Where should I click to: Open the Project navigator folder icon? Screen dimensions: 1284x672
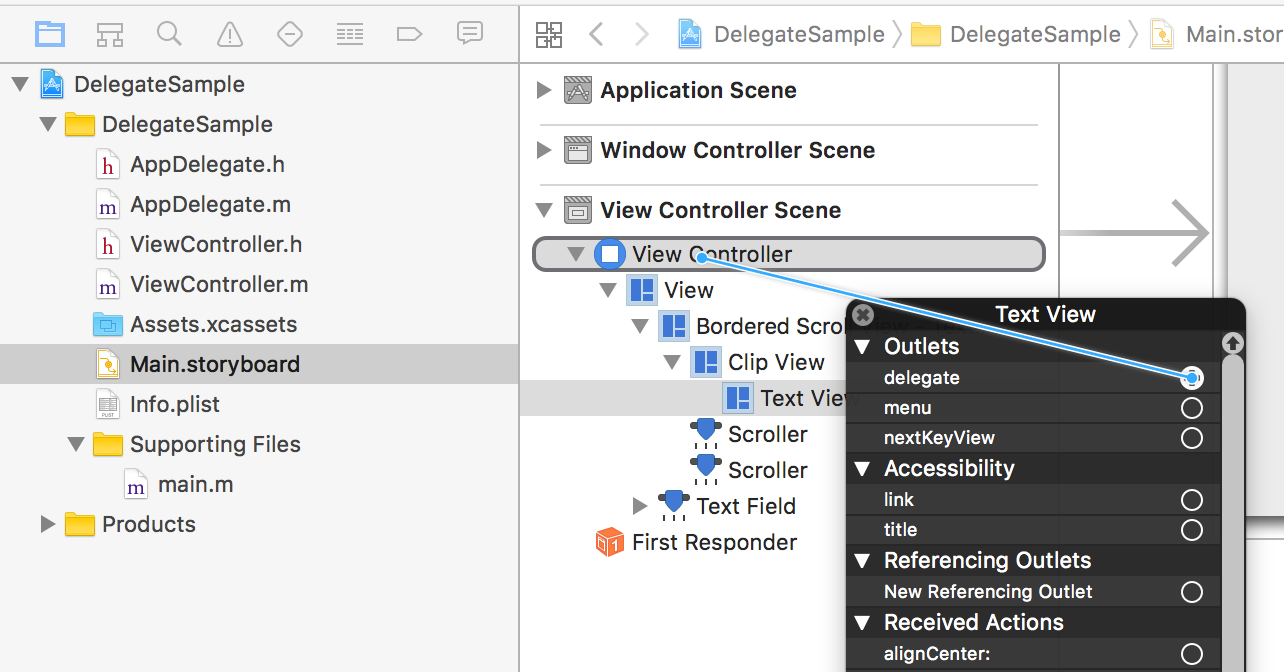[50, 34]
